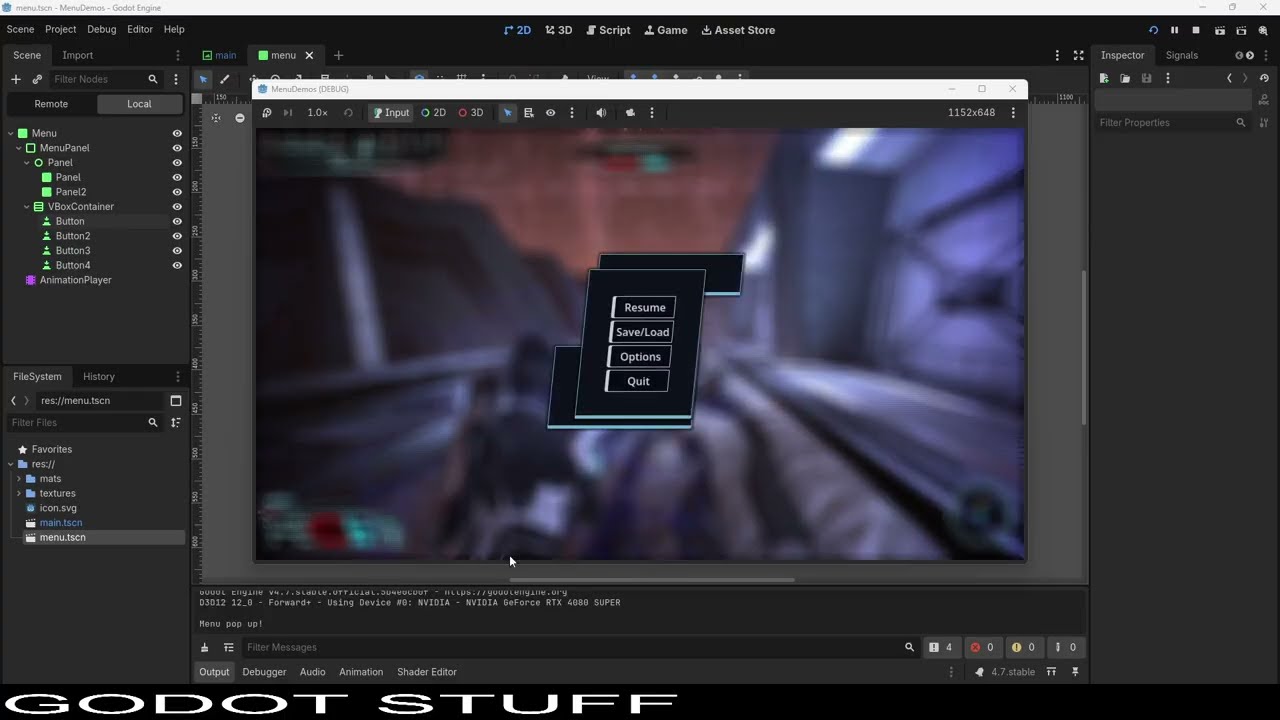Open the Debugger bottom panel
This screenshot has width=1280, height=720.
(264, 672)
